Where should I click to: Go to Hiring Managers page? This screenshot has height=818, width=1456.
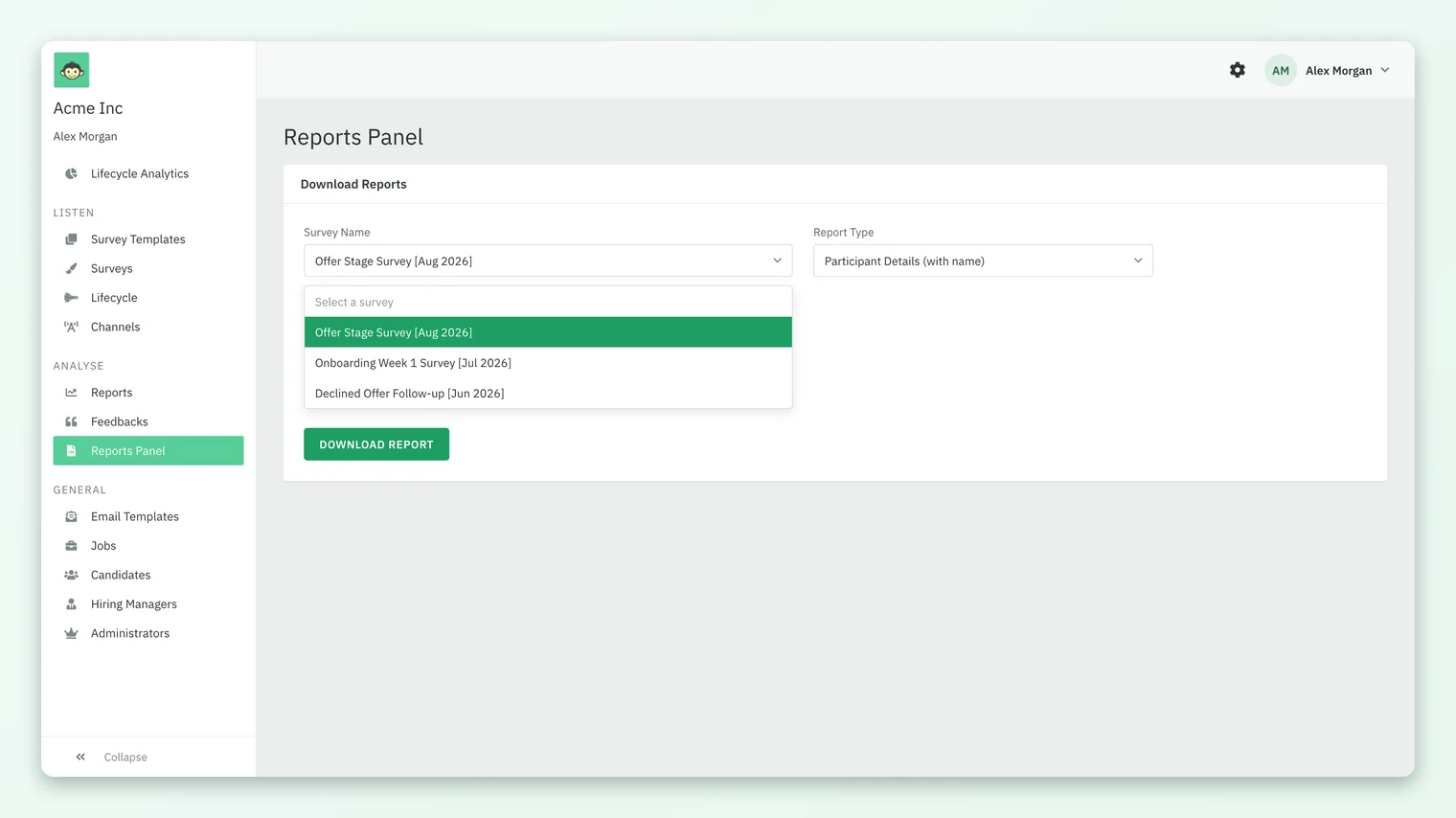click(134, 604)
